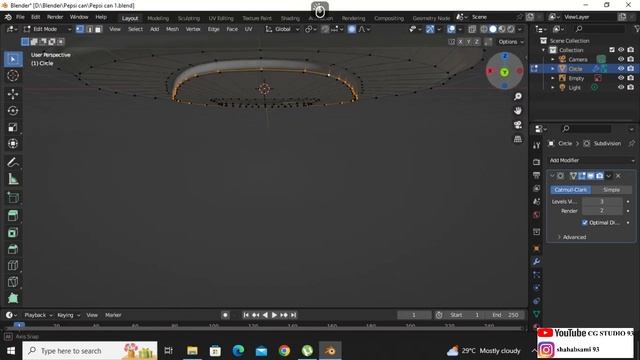The height and width of the screenshot is (360, 640).
Task: Select the Scale tool
Action: (13, 127)
